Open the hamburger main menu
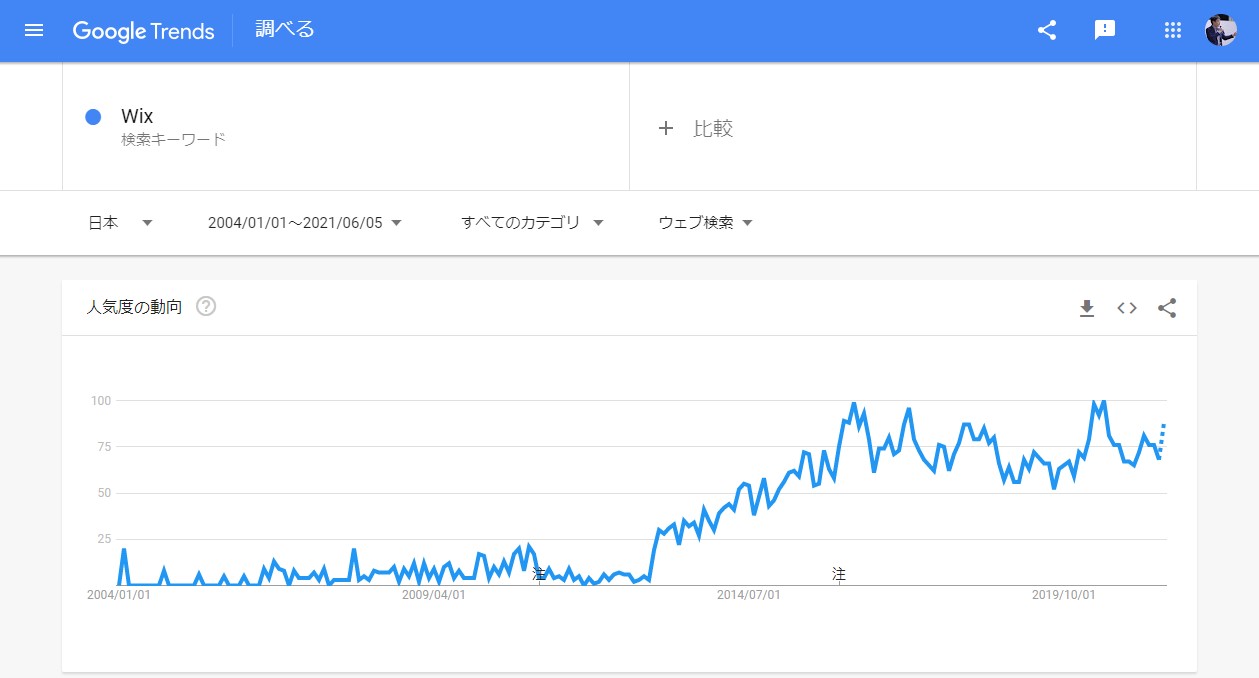 [x=34, y=30]
